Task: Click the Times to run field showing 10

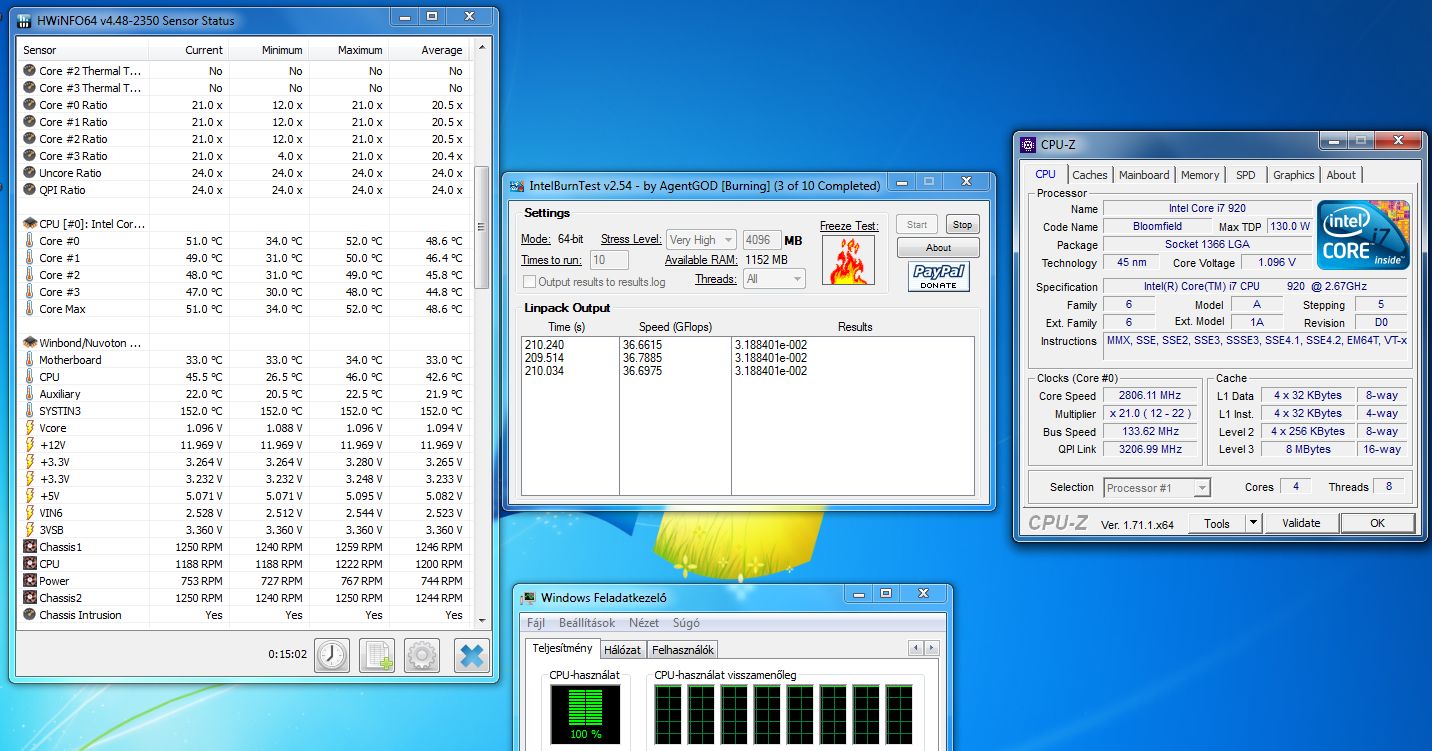Action: click(x=609, y=260)
